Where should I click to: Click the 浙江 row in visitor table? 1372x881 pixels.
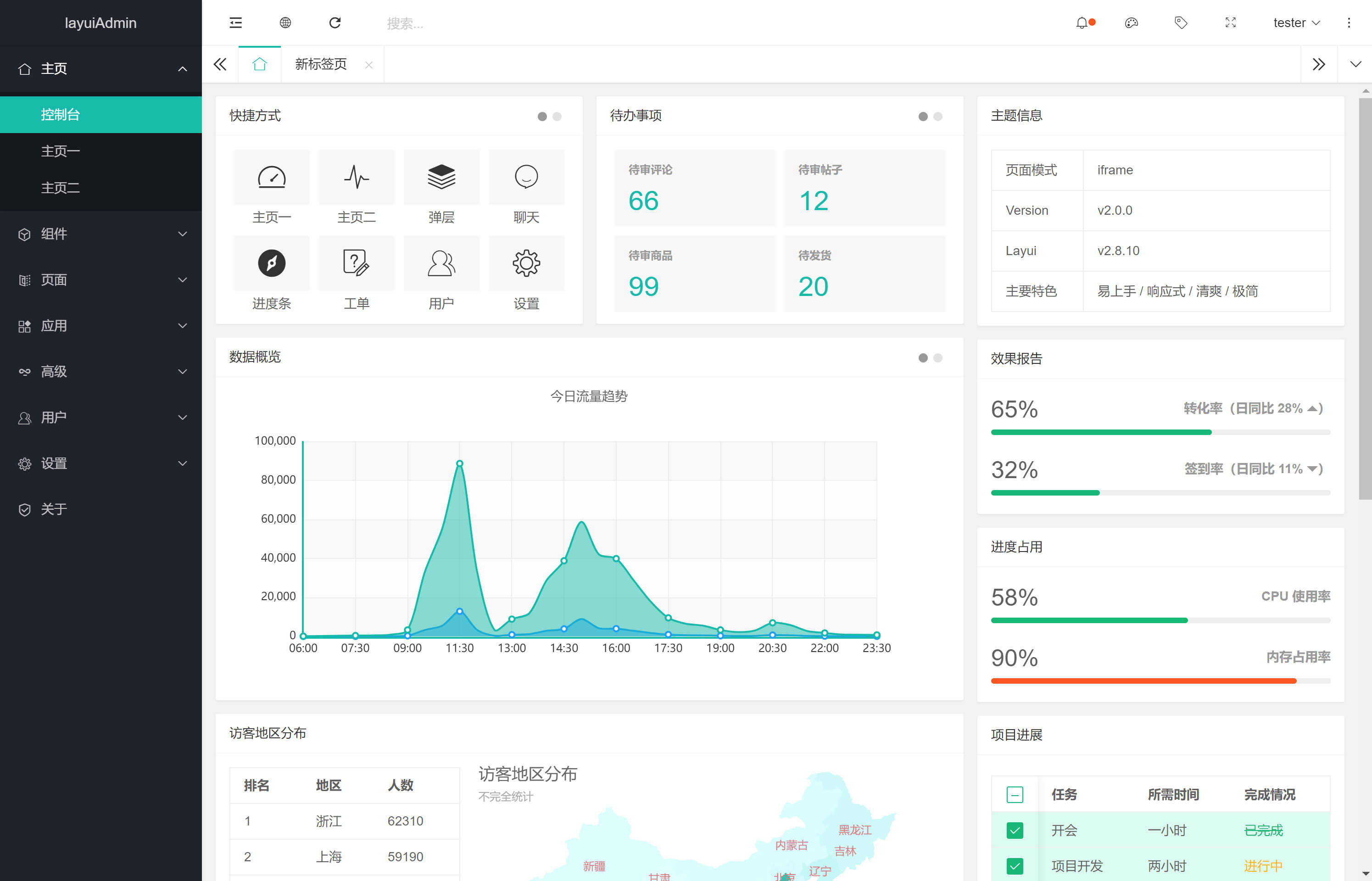coord(344,821)
